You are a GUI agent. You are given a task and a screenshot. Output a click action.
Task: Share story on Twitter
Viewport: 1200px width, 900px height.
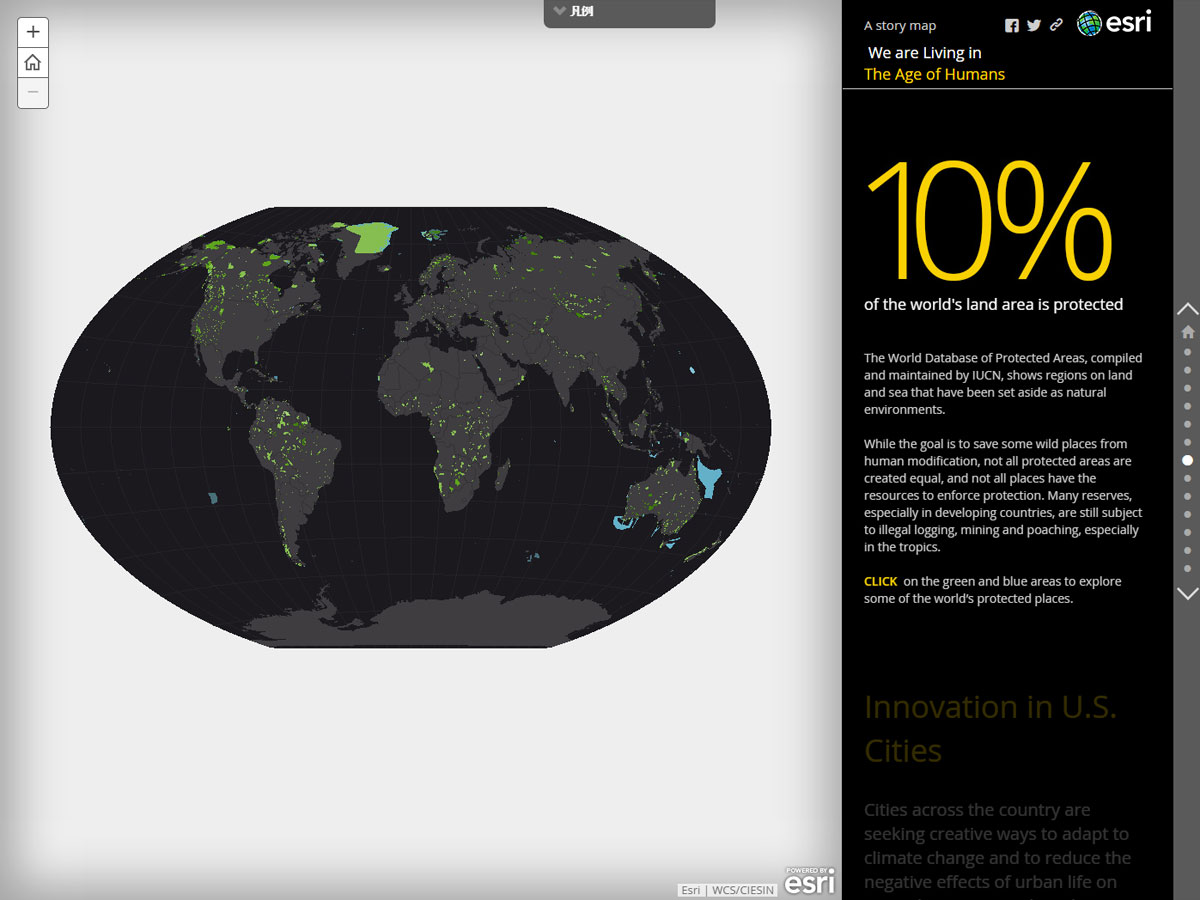[1034, 26]
